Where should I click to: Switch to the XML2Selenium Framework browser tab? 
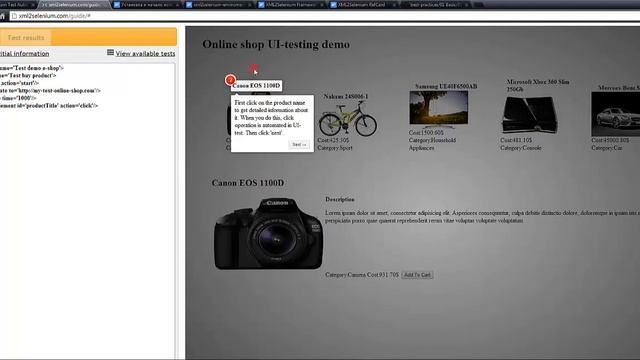pyautogui.click(x=290, y=5)
